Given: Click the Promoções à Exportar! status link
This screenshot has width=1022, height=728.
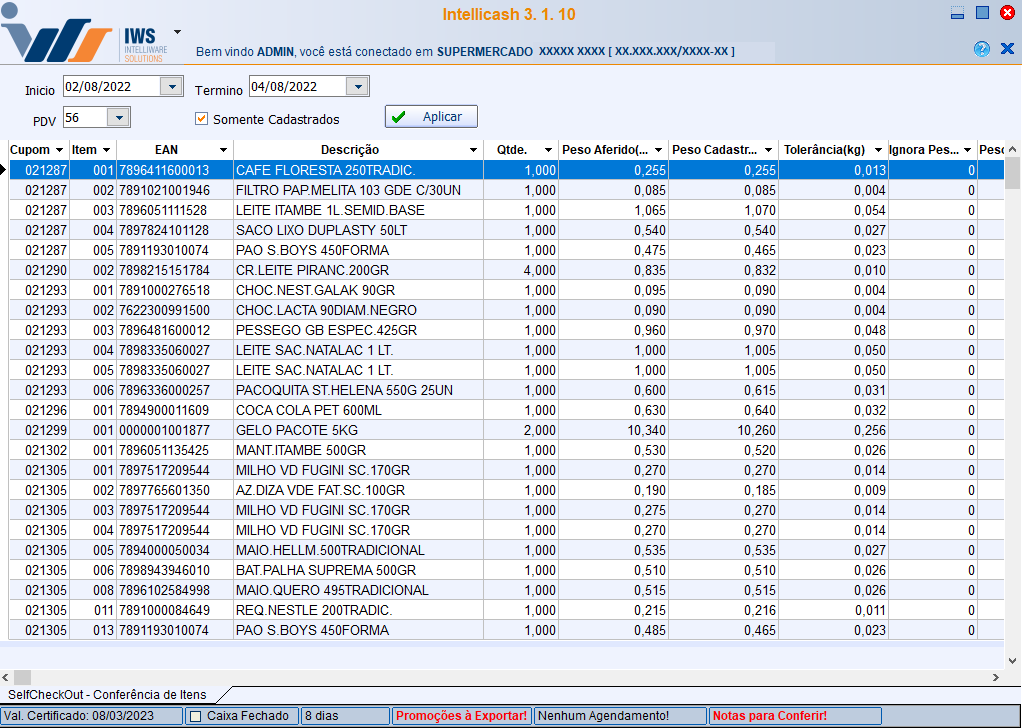Looking at the screenshot, I should click(461, 716).
